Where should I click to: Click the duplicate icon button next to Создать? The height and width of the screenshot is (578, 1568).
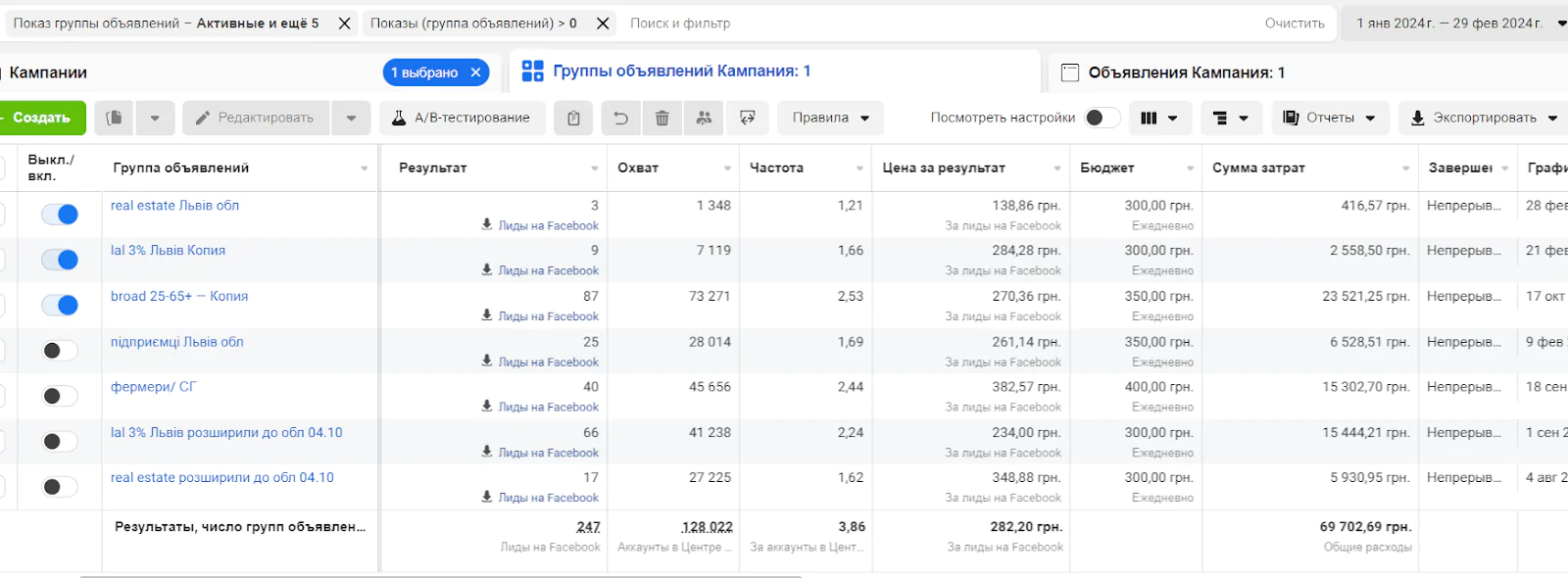click(x=115, y=118)
